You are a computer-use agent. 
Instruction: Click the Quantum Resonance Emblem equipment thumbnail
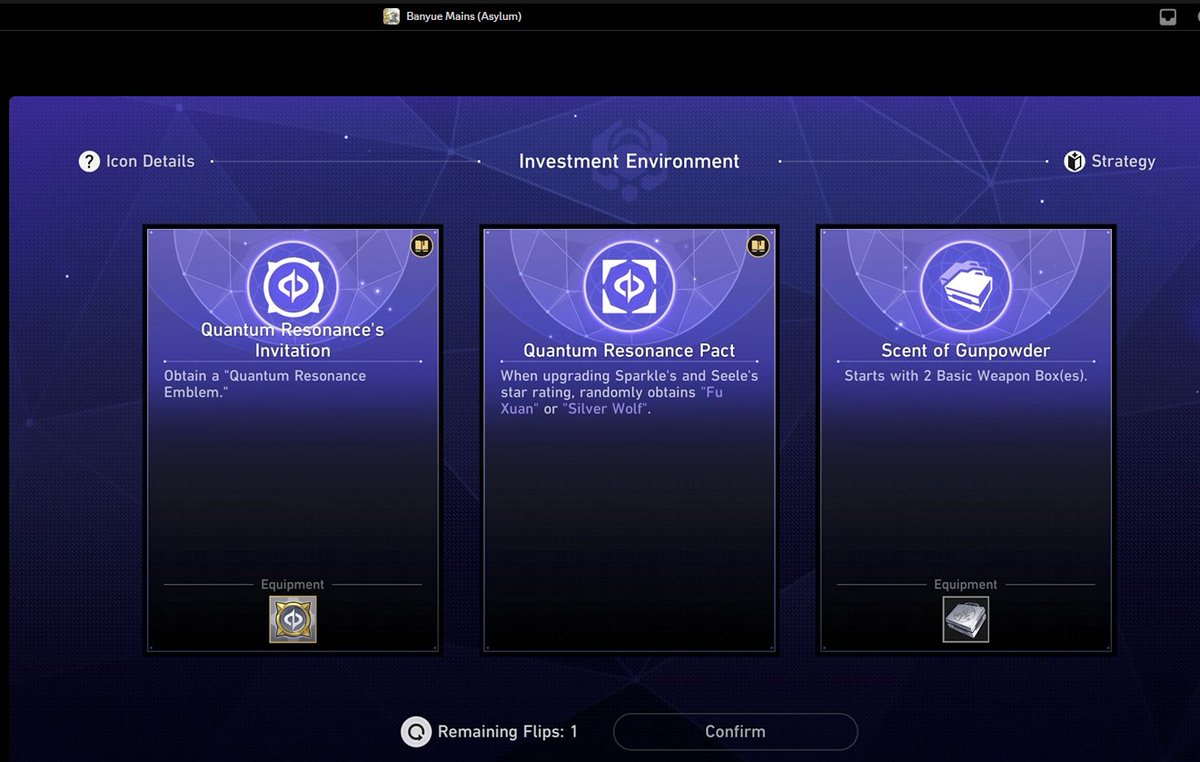coord(293,619)
